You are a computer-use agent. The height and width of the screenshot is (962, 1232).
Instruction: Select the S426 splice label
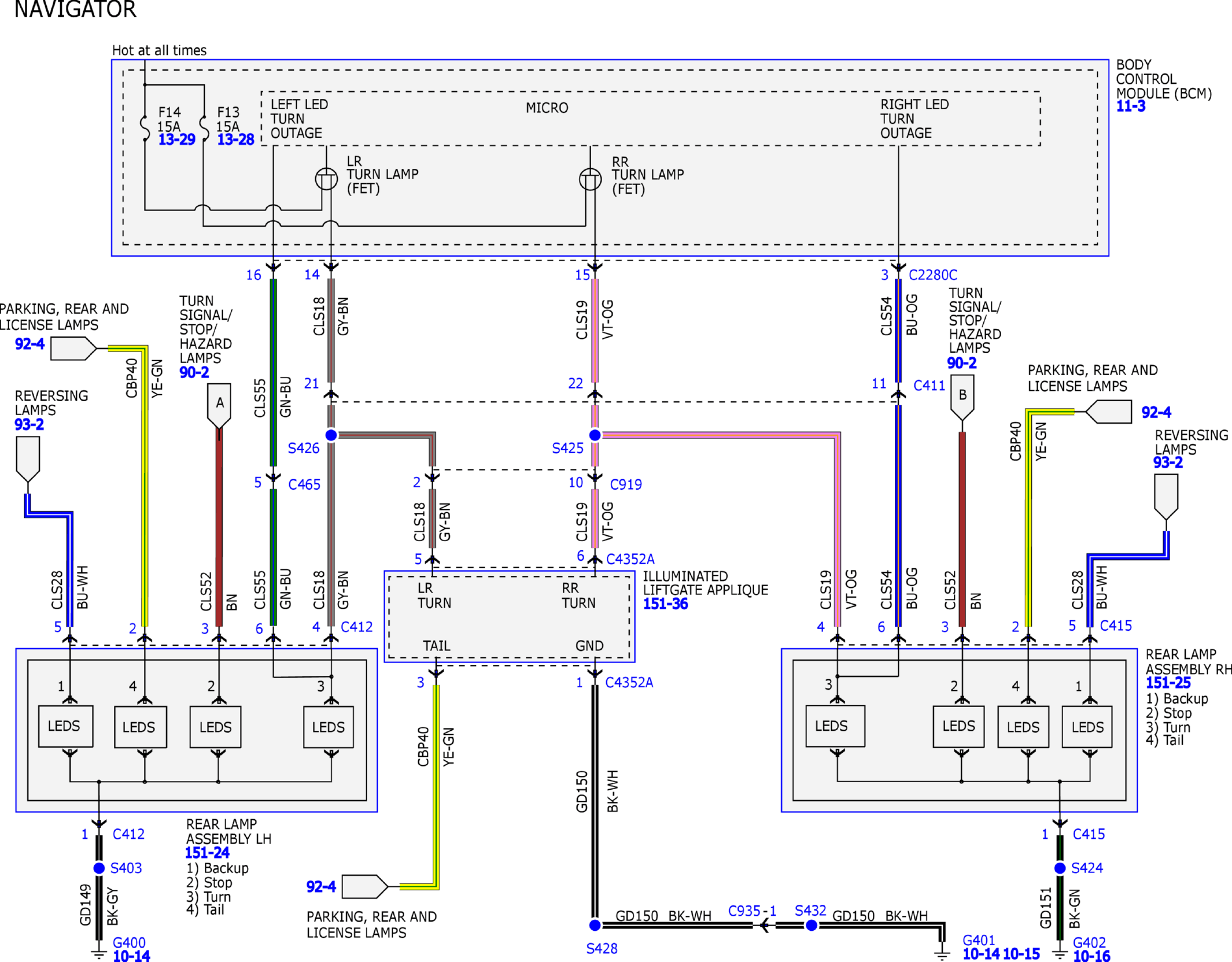(x=304, y=448)
